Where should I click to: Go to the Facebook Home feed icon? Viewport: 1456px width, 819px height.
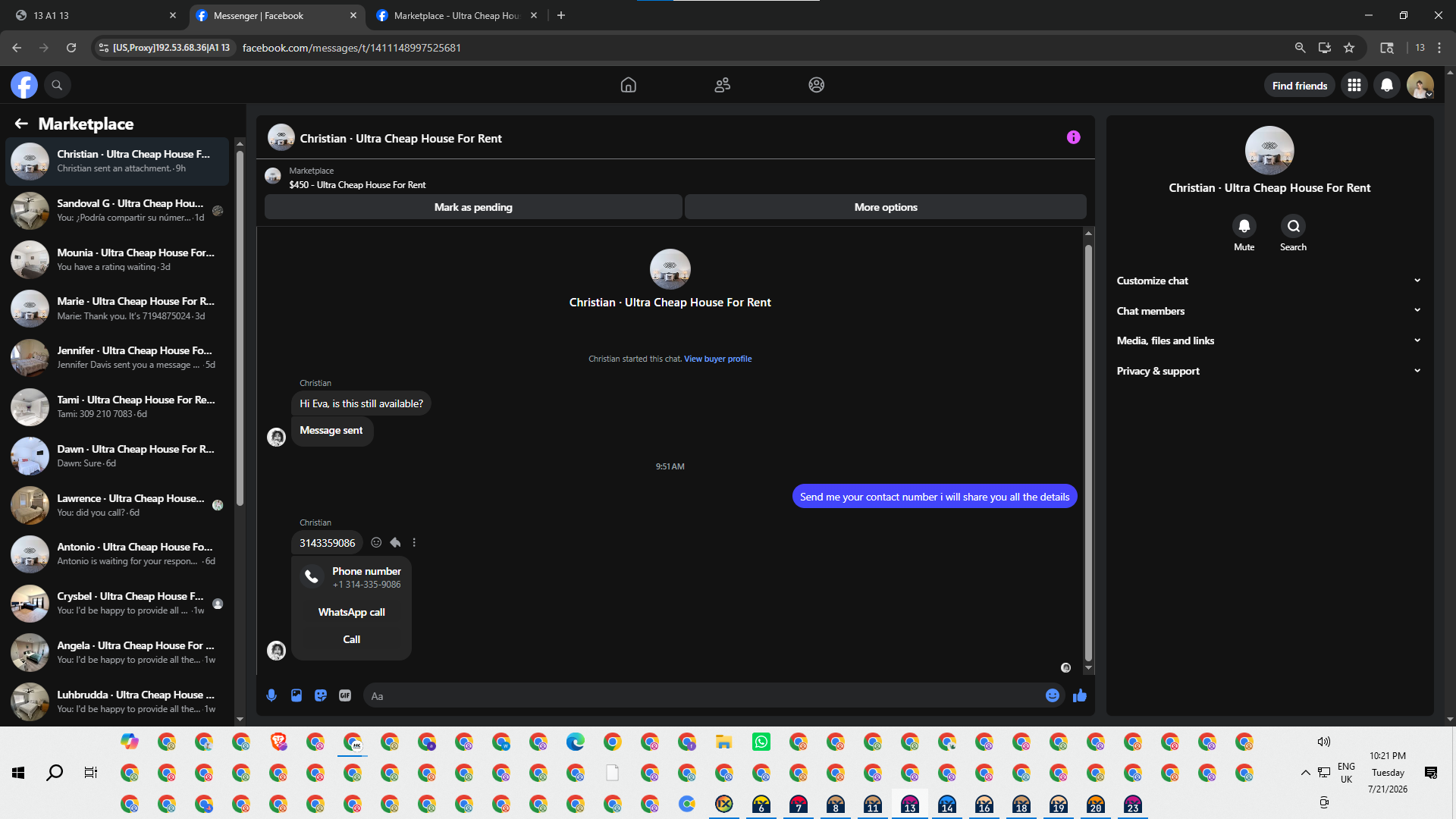[628, 85]
